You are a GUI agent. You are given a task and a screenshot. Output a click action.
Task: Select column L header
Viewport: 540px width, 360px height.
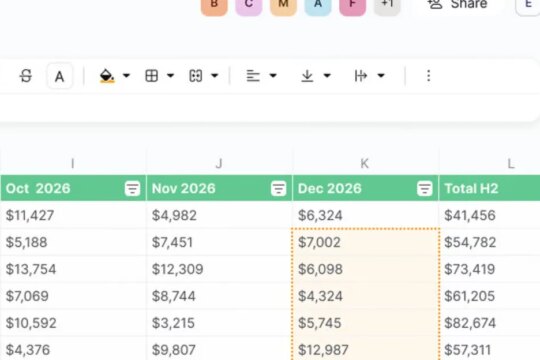[x=511, y=163]
